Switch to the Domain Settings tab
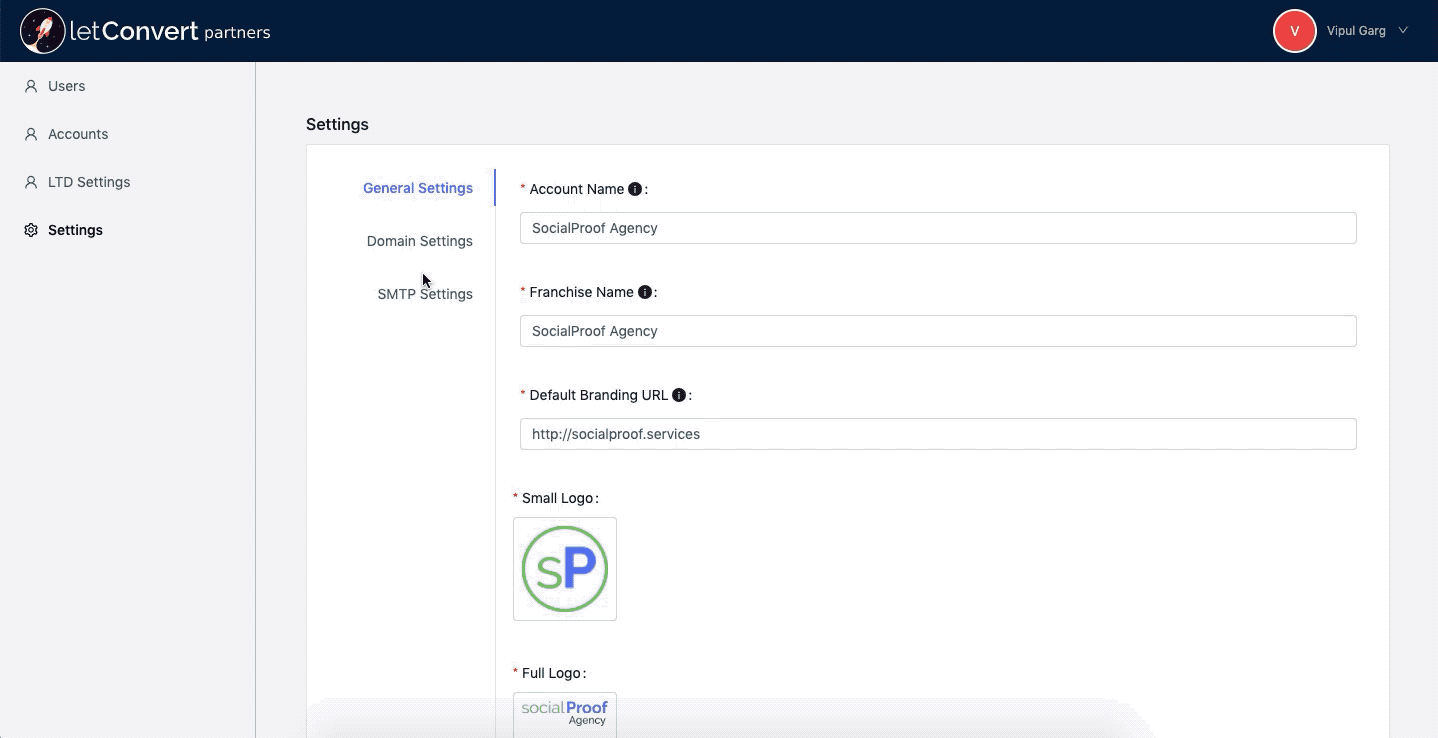The width and height of the screenshot is (1438, 738). 419,241
